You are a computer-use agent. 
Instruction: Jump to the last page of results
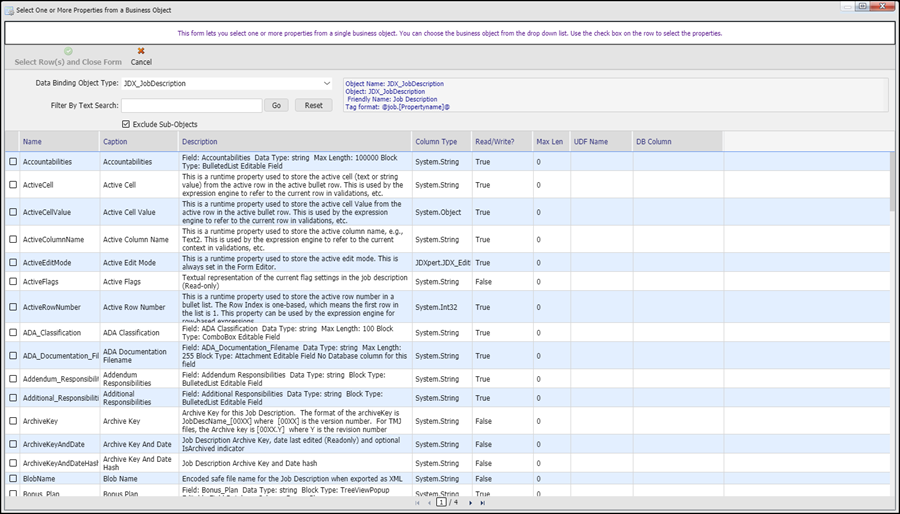(x=483, y=503)
